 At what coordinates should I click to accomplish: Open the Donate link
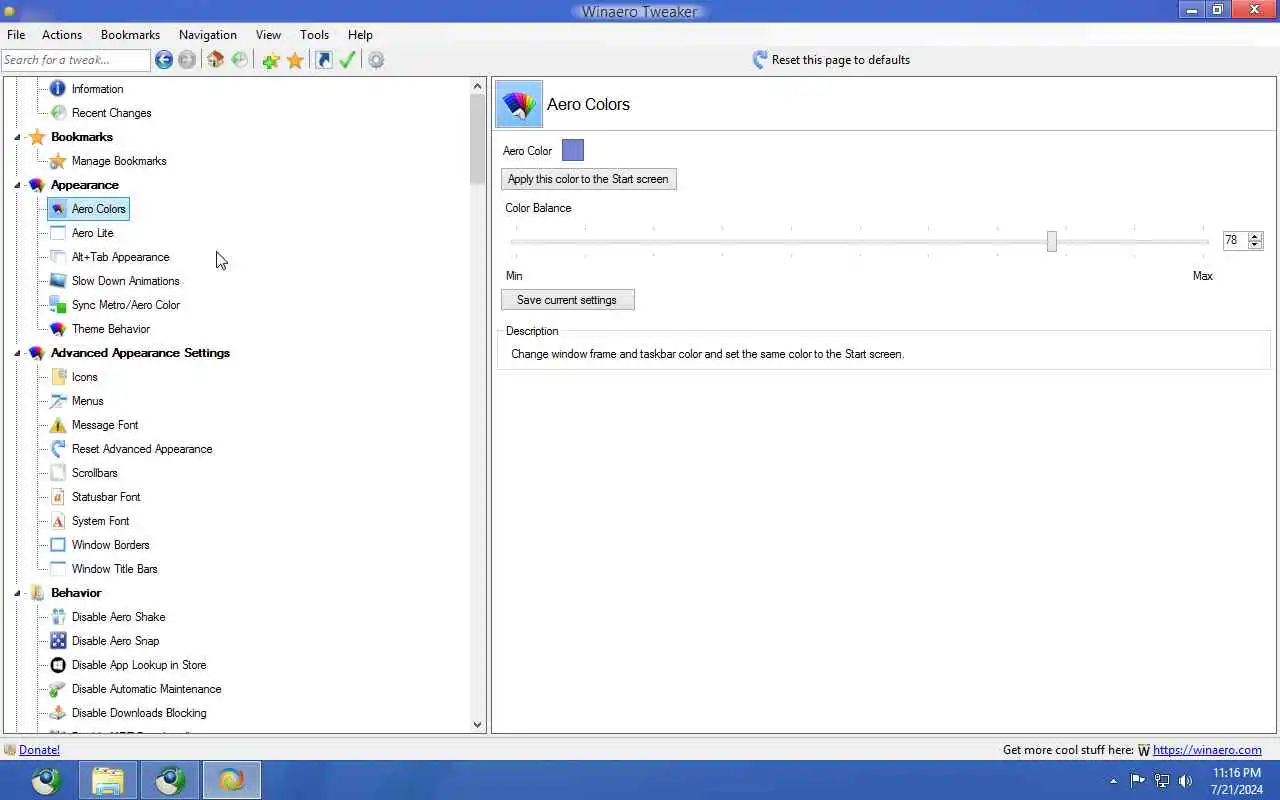[x=39, y=750]
